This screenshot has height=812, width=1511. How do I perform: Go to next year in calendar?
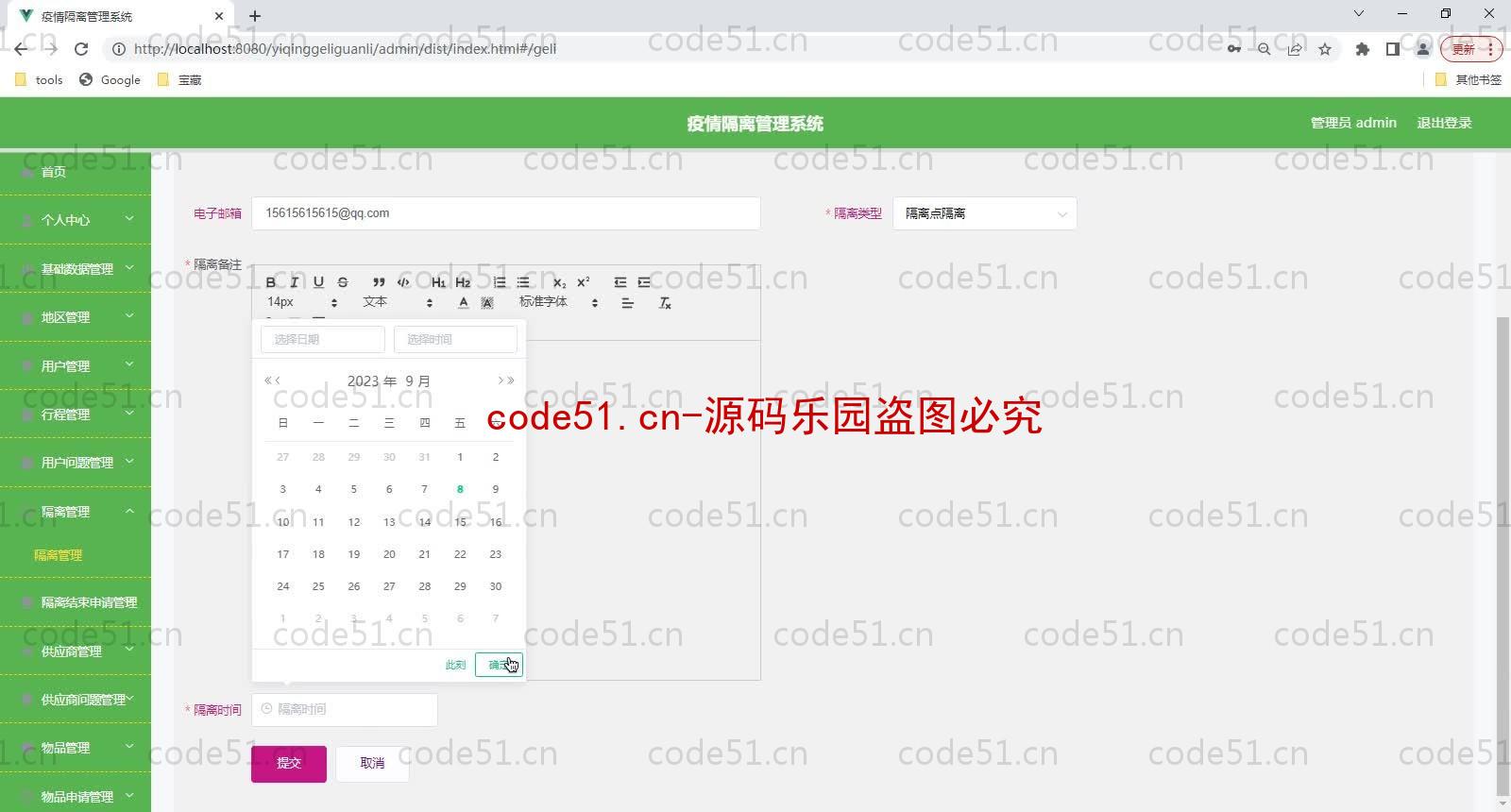tap(511, 381)
